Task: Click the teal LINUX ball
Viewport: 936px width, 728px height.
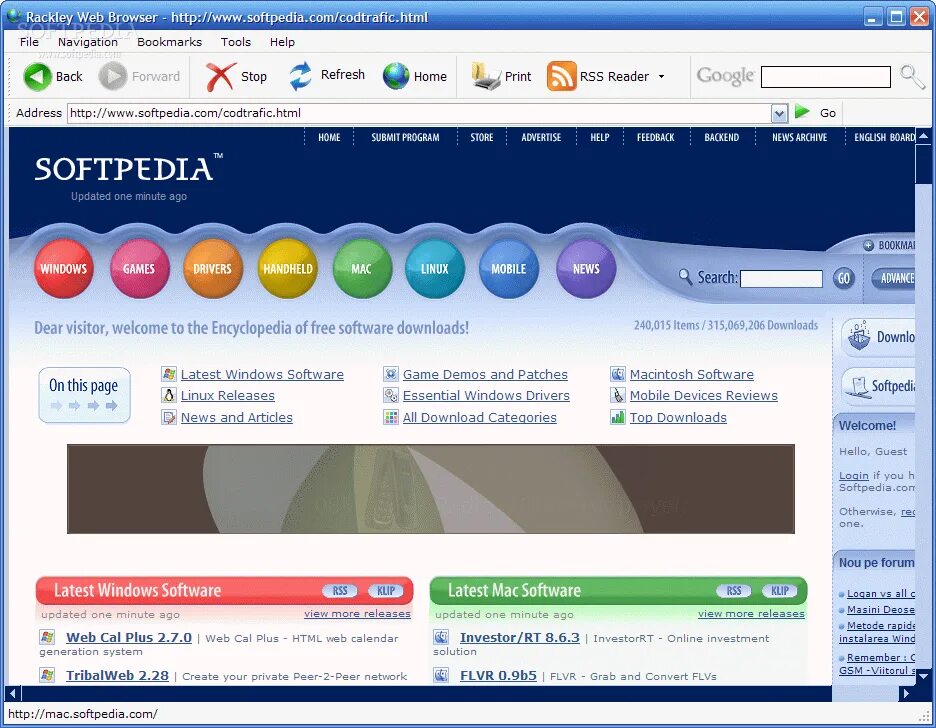Action: (x=435, y=269)
